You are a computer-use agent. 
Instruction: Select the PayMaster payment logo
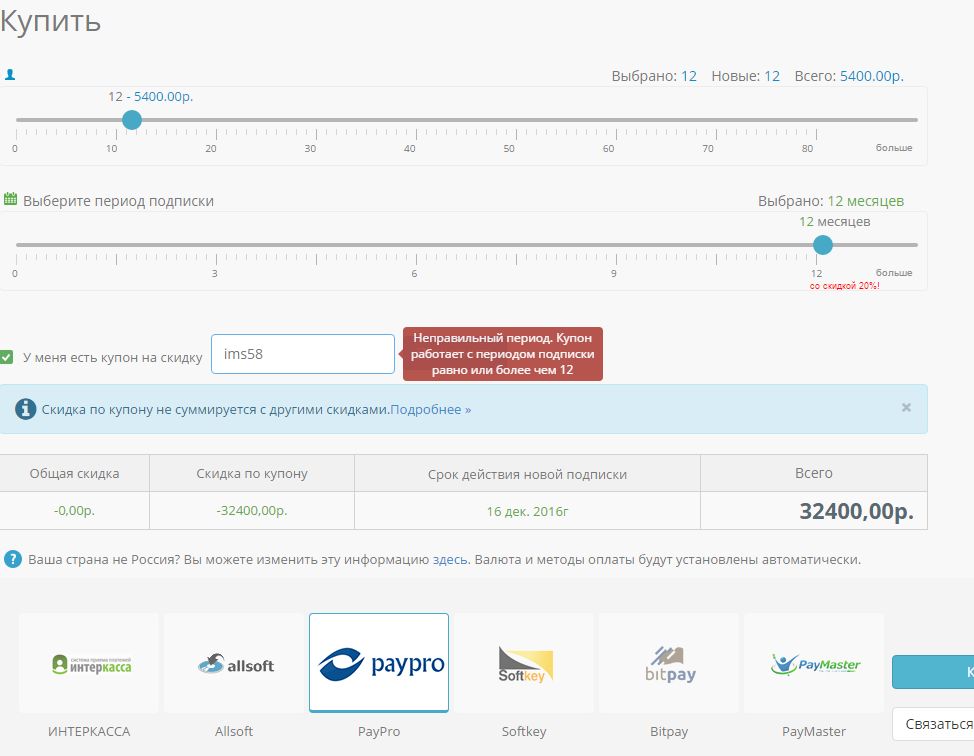pos(814,663)
